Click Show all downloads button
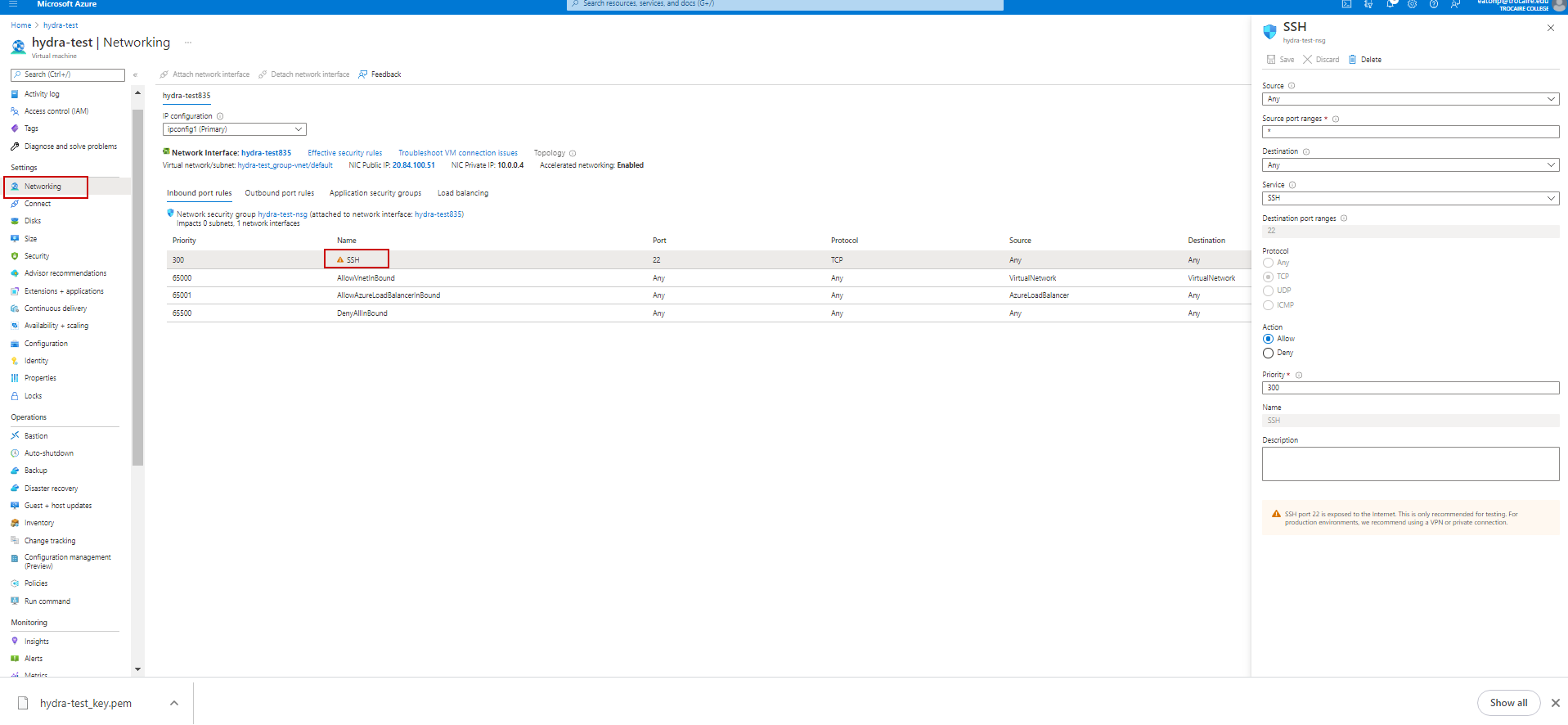This screenshot has width=1568, height=725. pyautogui.click(x=1507, y=703)
